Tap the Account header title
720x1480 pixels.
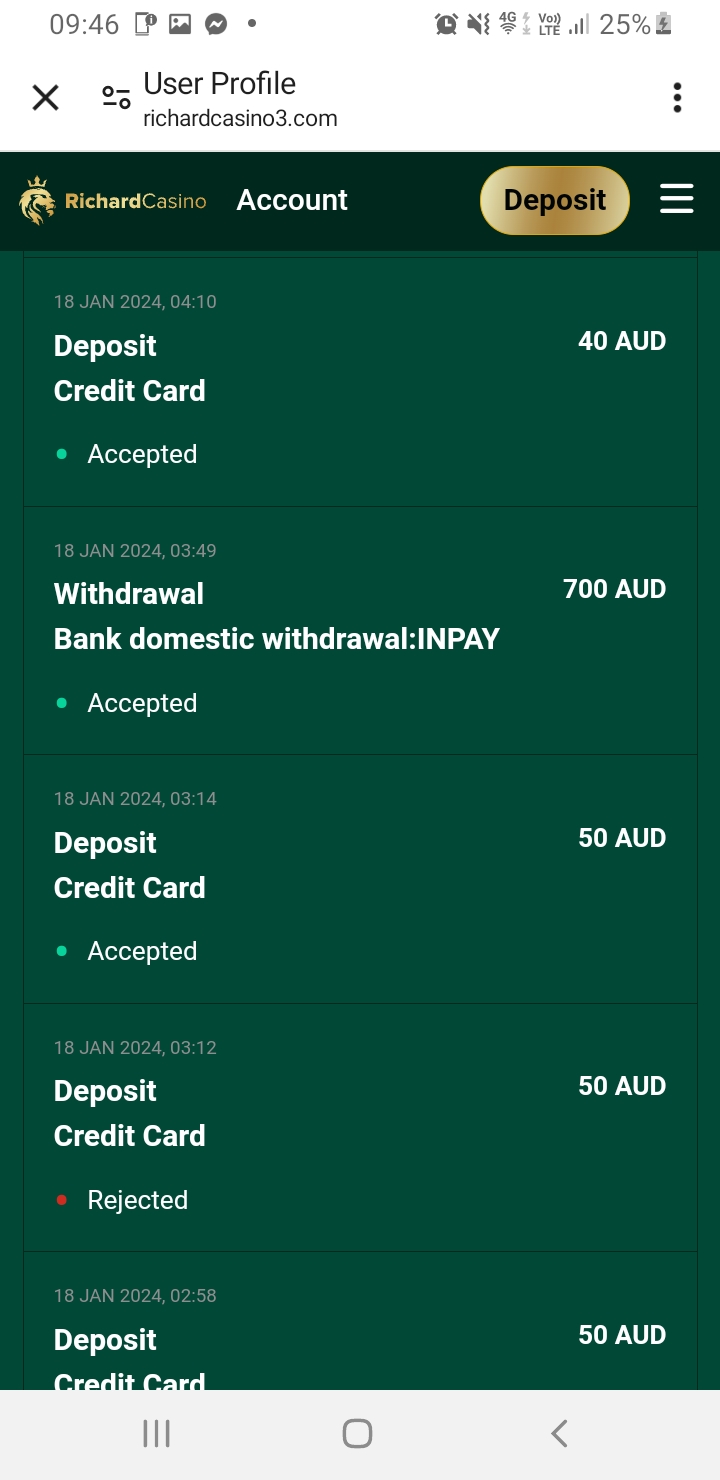[x=292, y=200]
